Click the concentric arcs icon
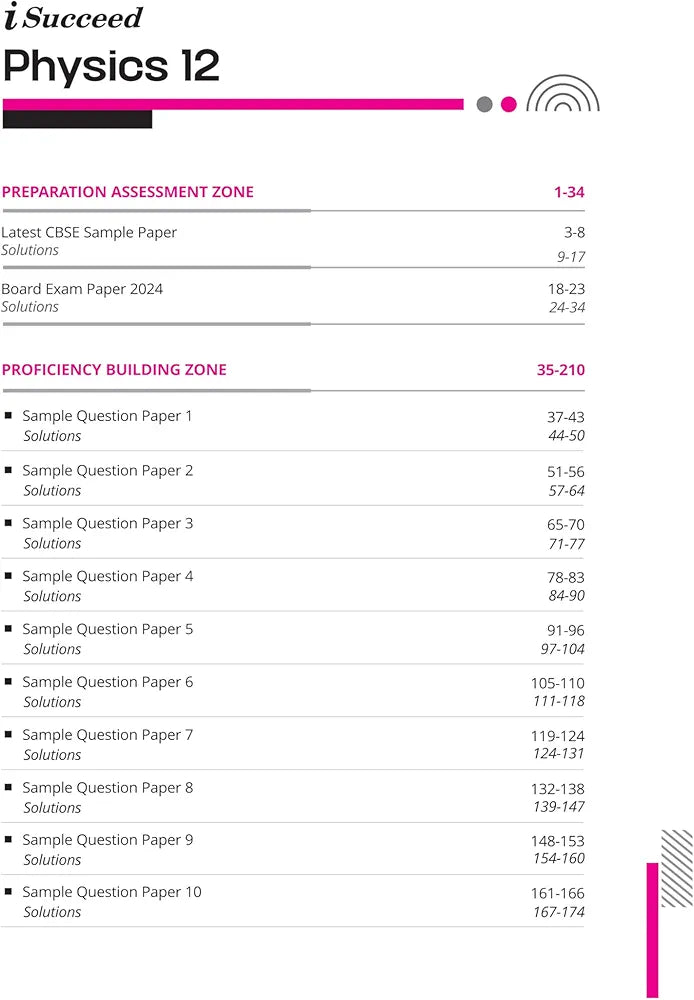 click(562, 94)
